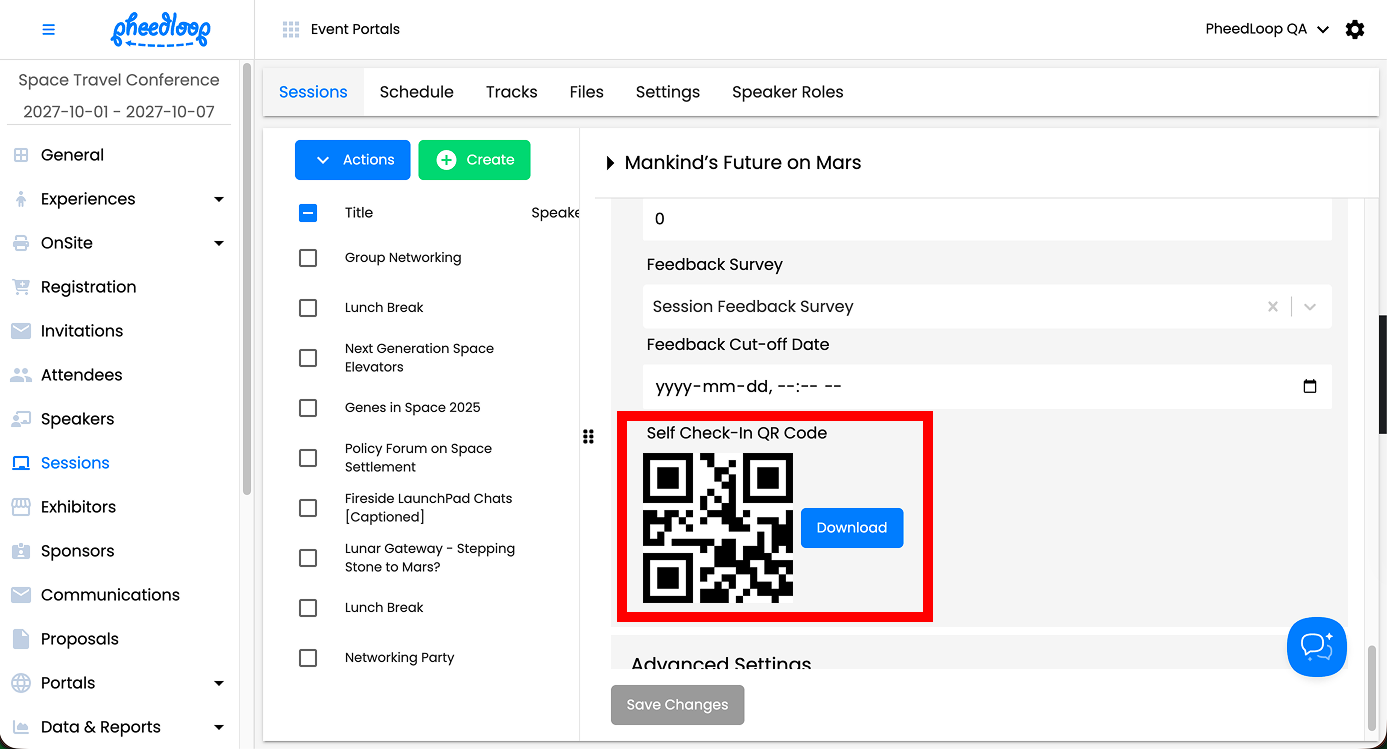Switch to the Schedule tab
This screenshot has height=749, width=1387.
417,92
